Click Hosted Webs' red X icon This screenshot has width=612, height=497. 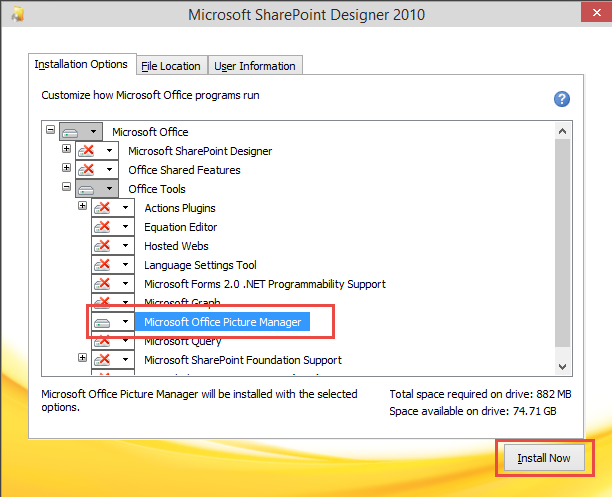pyautogui.click(x=103, y=246)
